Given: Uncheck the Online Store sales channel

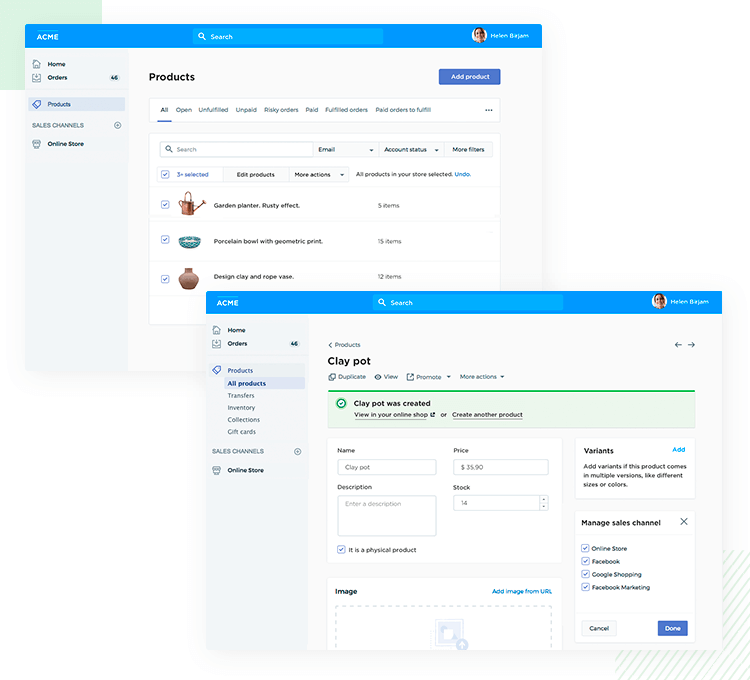Looking at the screenshot, I should point(585,548).
